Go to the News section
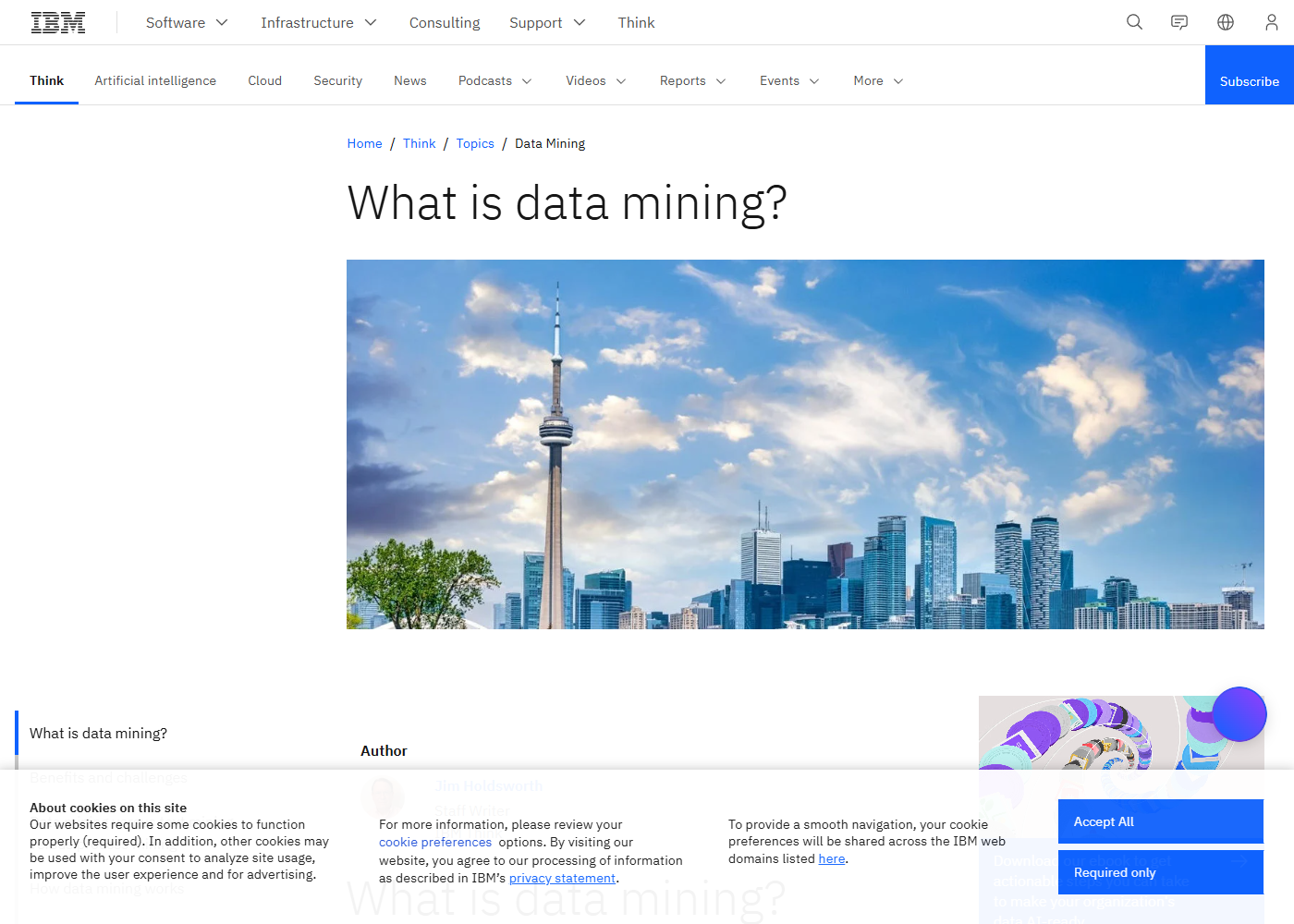 [x=409, y=80]
